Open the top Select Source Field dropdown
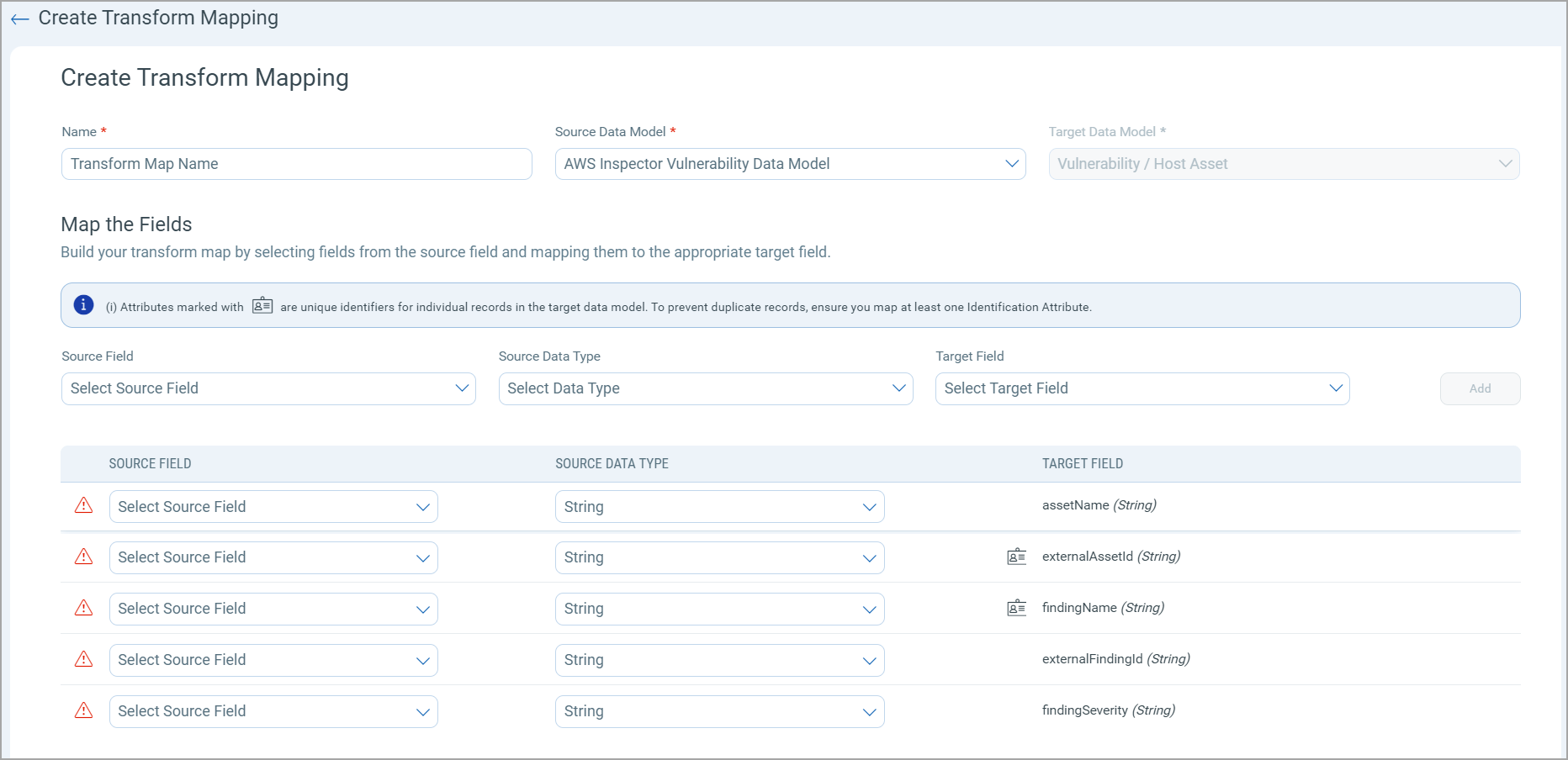The image size is (1568, 760). pyautogui.click(x=268, y=388)
